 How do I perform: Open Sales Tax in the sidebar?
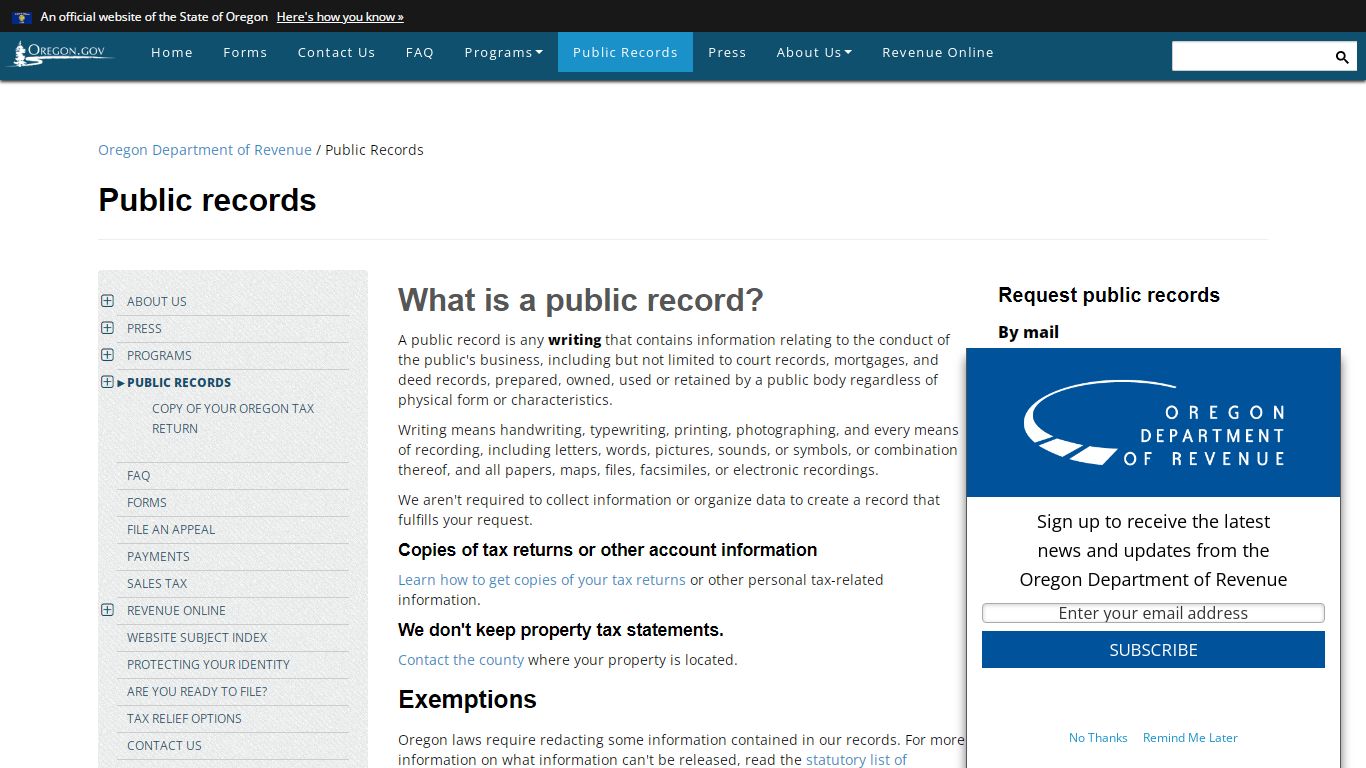click(157, 584)
